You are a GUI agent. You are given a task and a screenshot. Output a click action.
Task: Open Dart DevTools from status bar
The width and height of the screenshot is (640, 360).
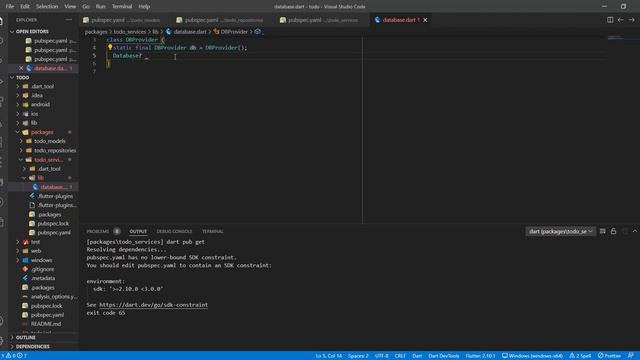tap(444, 356)
